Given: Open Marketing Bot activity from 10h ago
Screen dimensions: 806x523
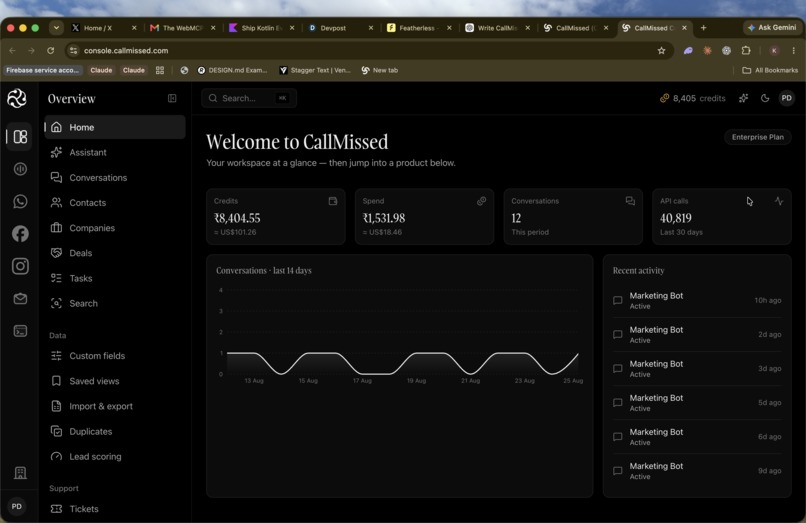Looking at the screenshot, I should 697,300.
